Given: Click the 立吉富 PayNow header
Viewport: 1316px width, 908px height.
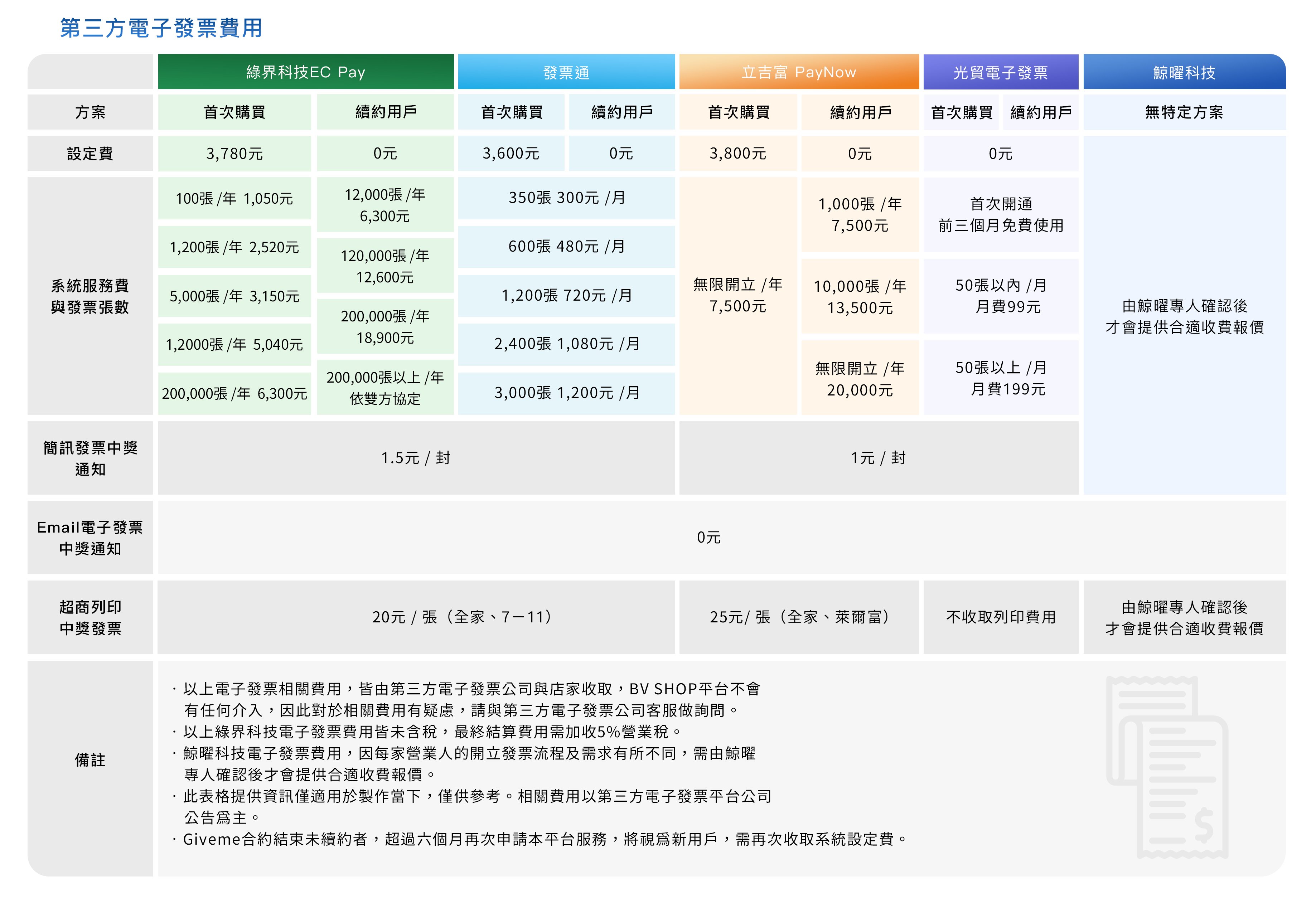Looking at the screenshot, I should 799,72.
